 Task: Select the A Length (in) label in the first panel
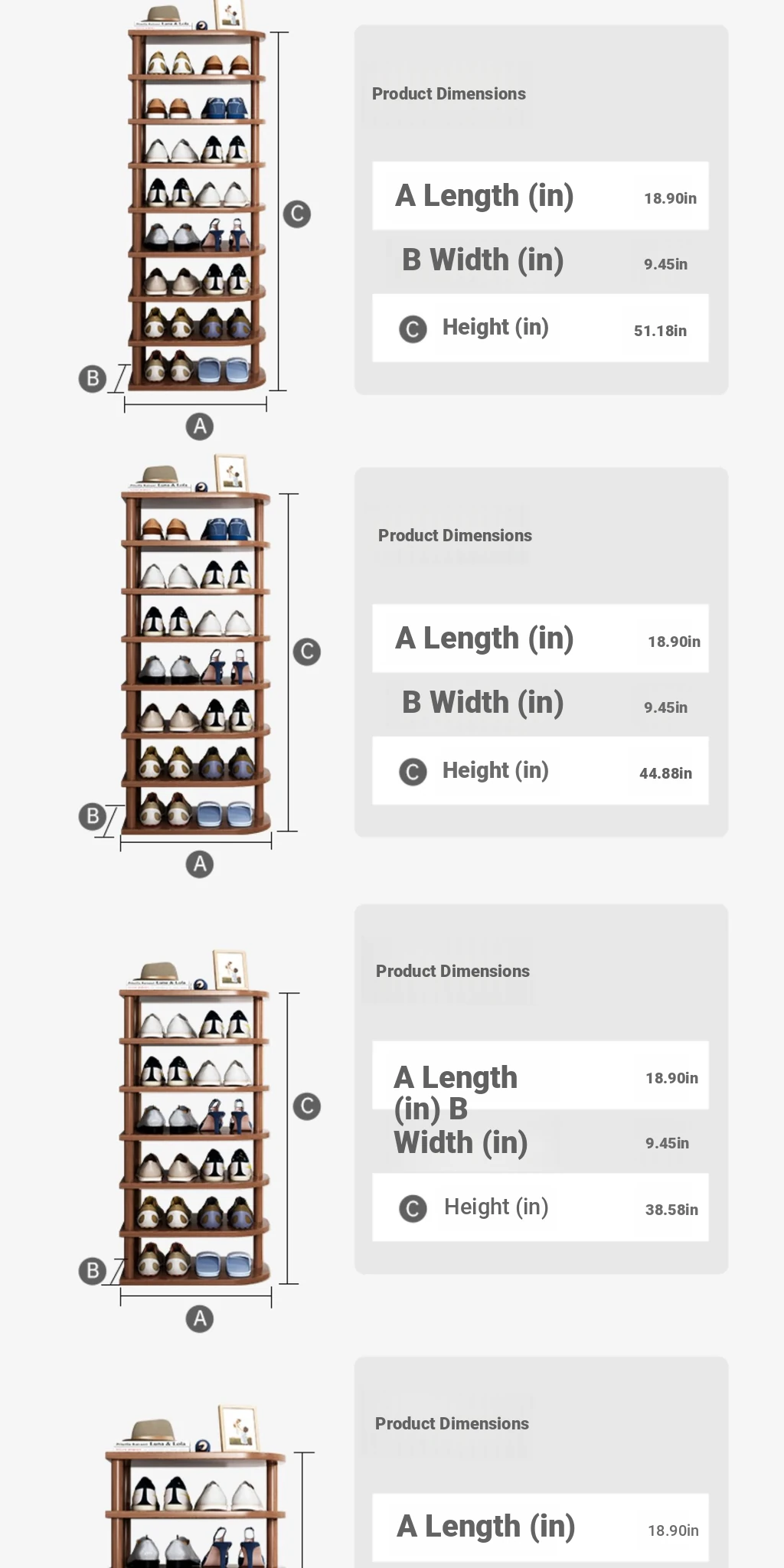pyautogui.click(x=485, y=196)
